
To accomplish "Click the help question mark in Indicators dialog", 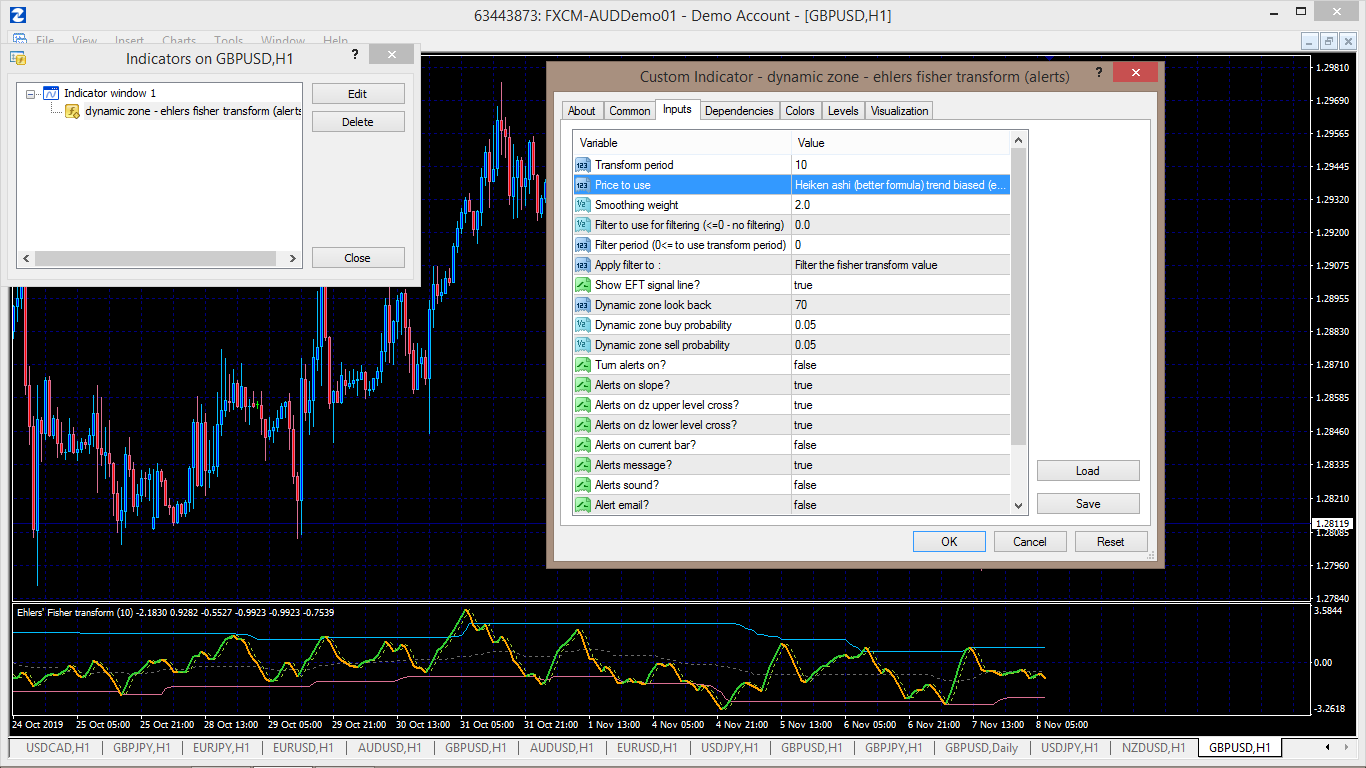I will coord(354,55).
